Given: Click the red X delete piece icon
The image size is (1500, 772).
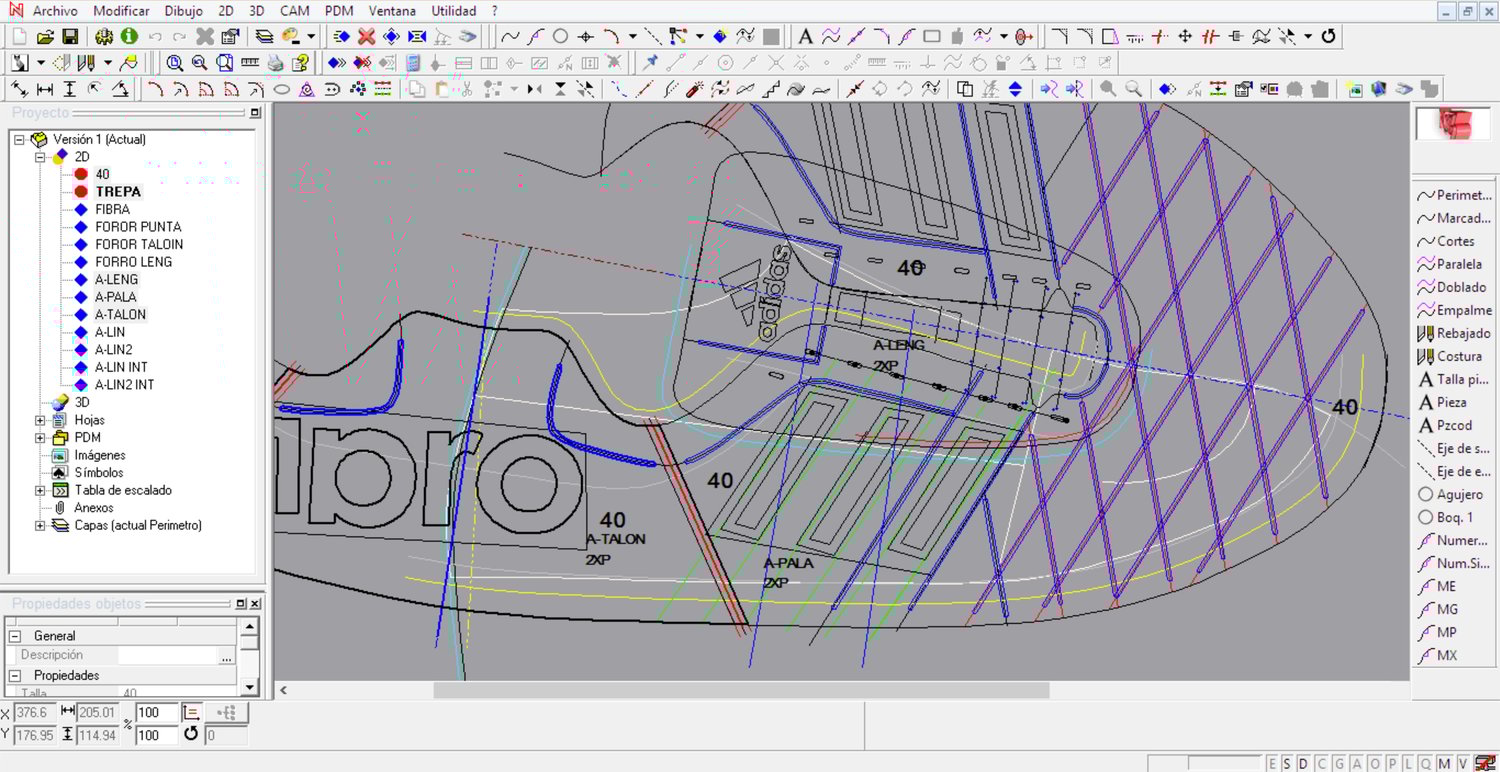Looking at the screenshot, I should (x=366, y=37).
